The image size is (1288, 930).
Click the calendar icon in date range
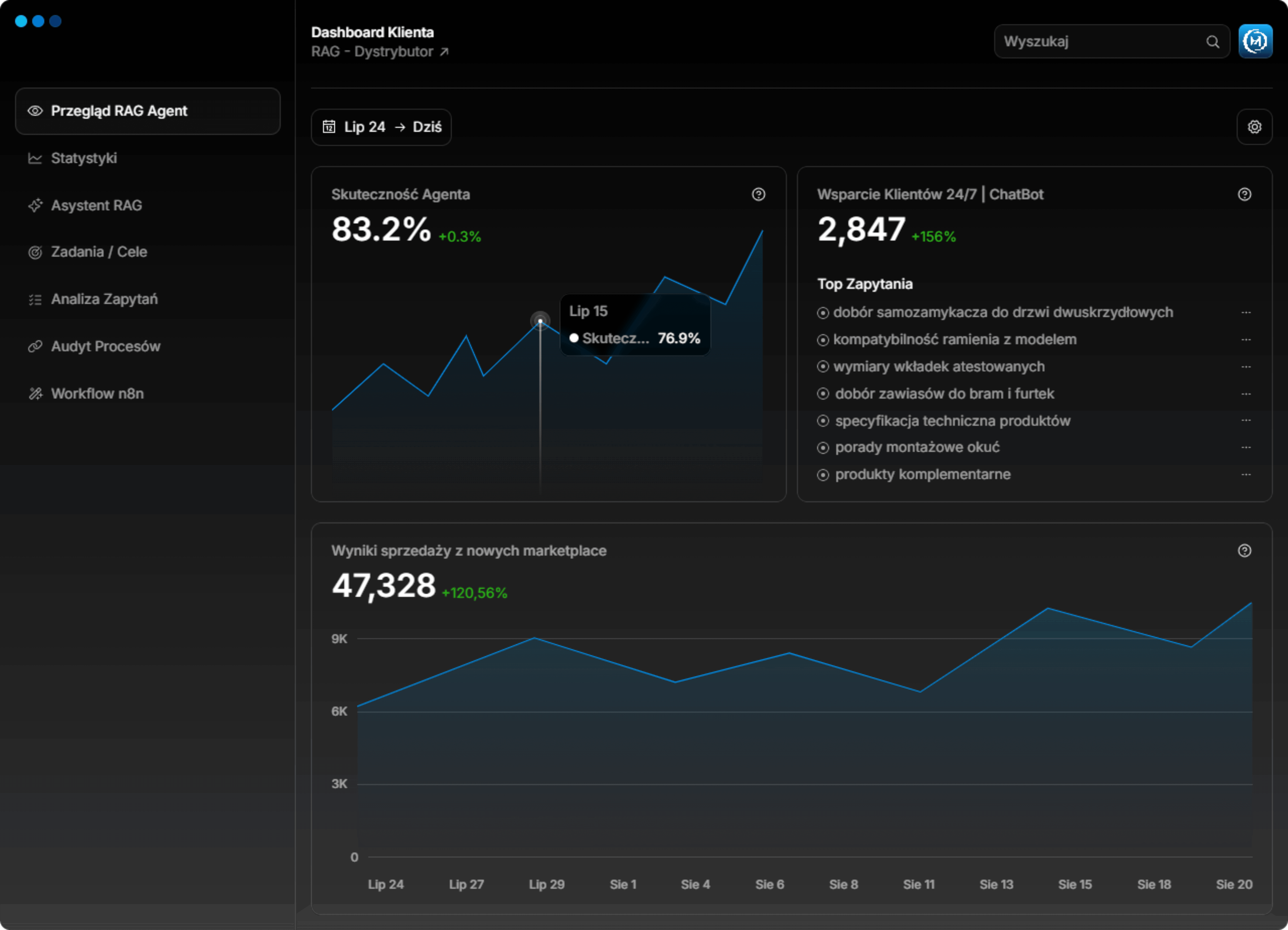click(329, 127)
